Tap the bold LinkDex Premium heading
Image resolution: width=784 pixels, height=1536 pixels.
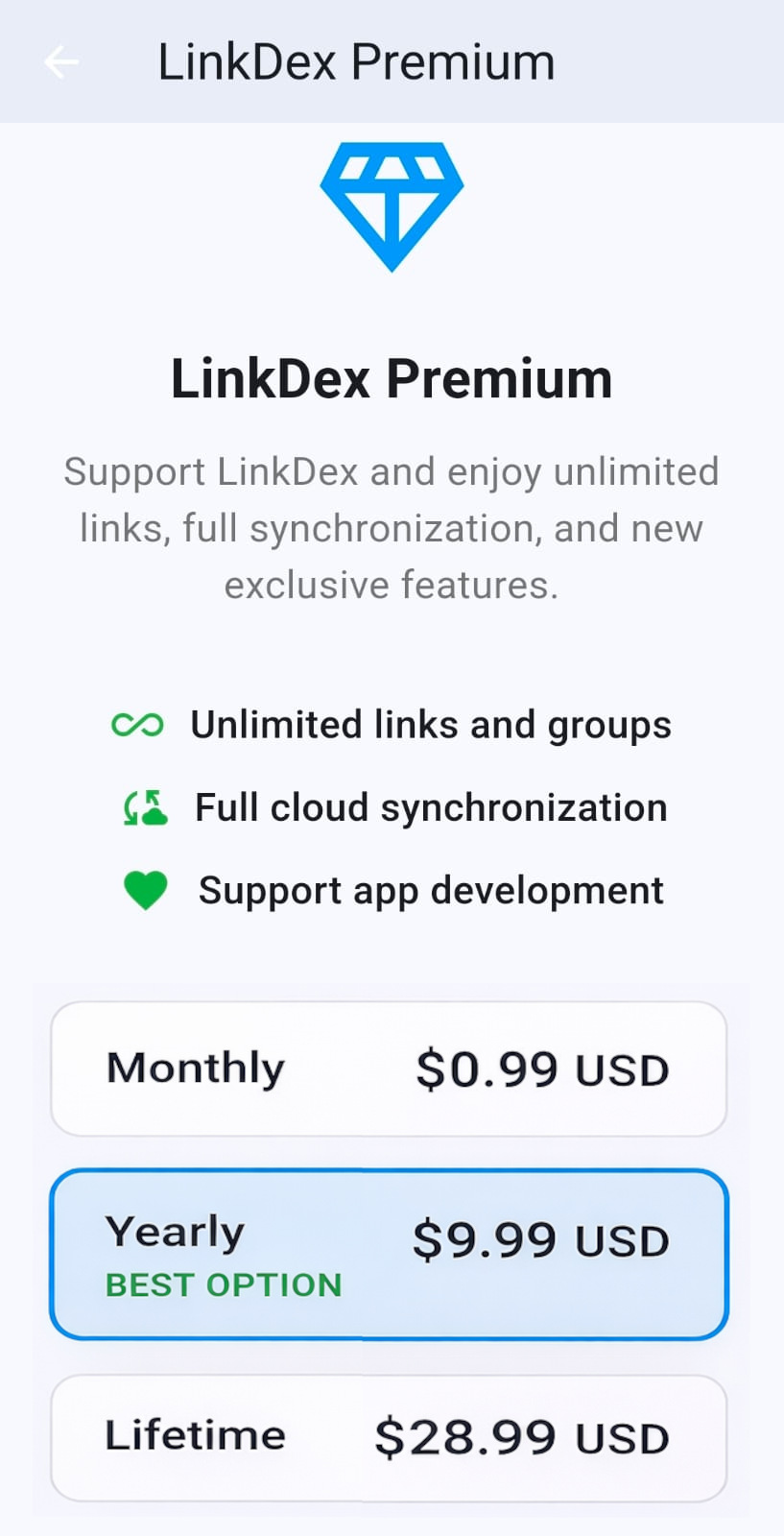pos(392,378)
